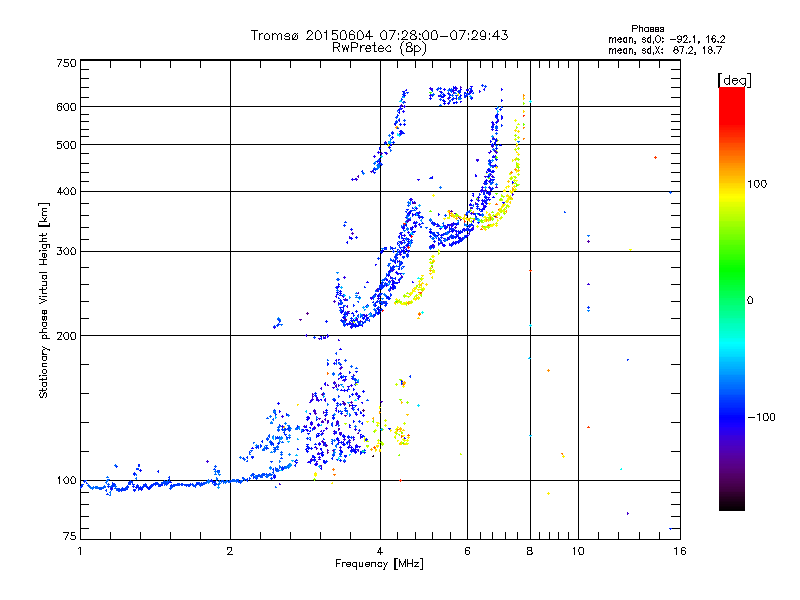Pick the black bottom end of the colorbar
800x600 pixels.
(x=732, y=504)
